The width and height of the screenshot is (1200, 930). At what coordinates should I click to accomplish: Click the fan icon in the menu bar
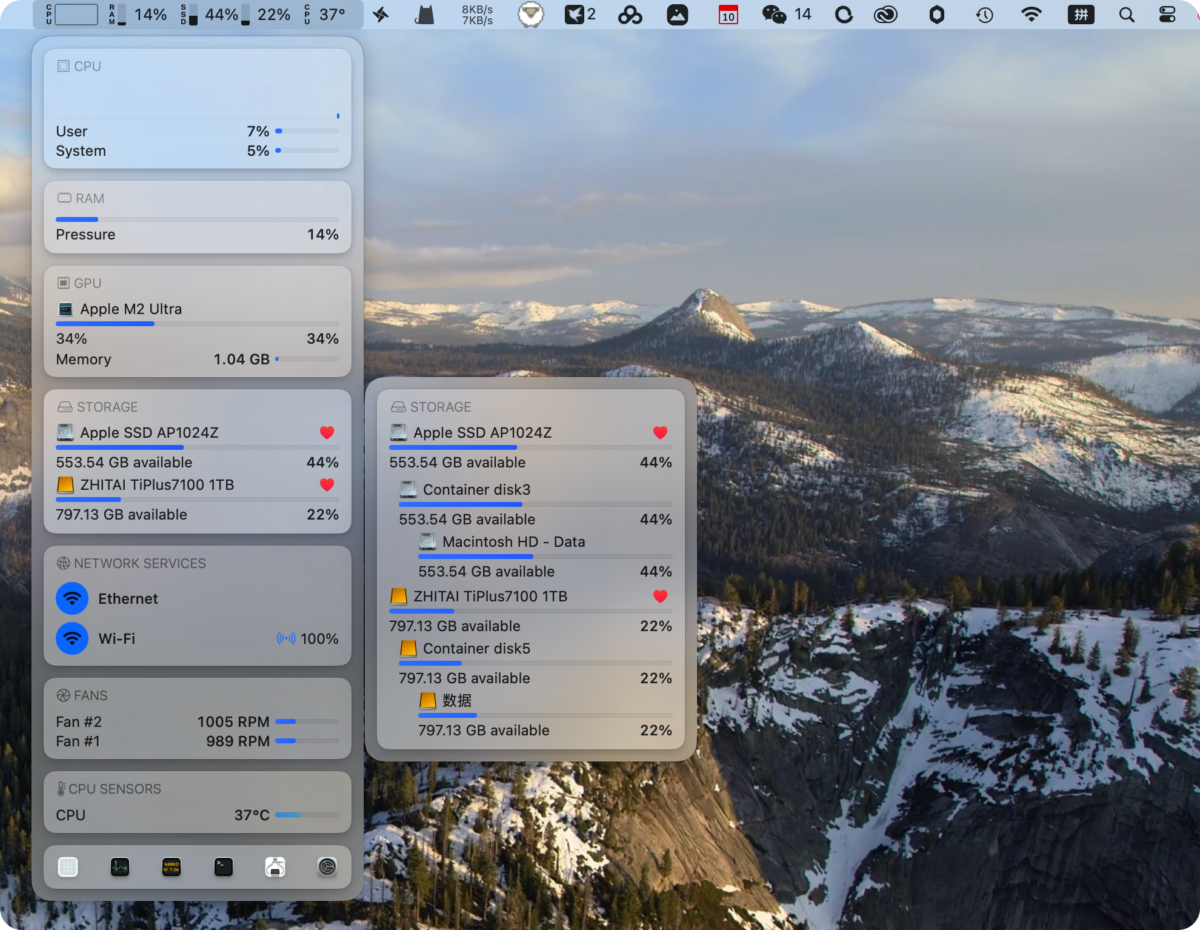381,15
